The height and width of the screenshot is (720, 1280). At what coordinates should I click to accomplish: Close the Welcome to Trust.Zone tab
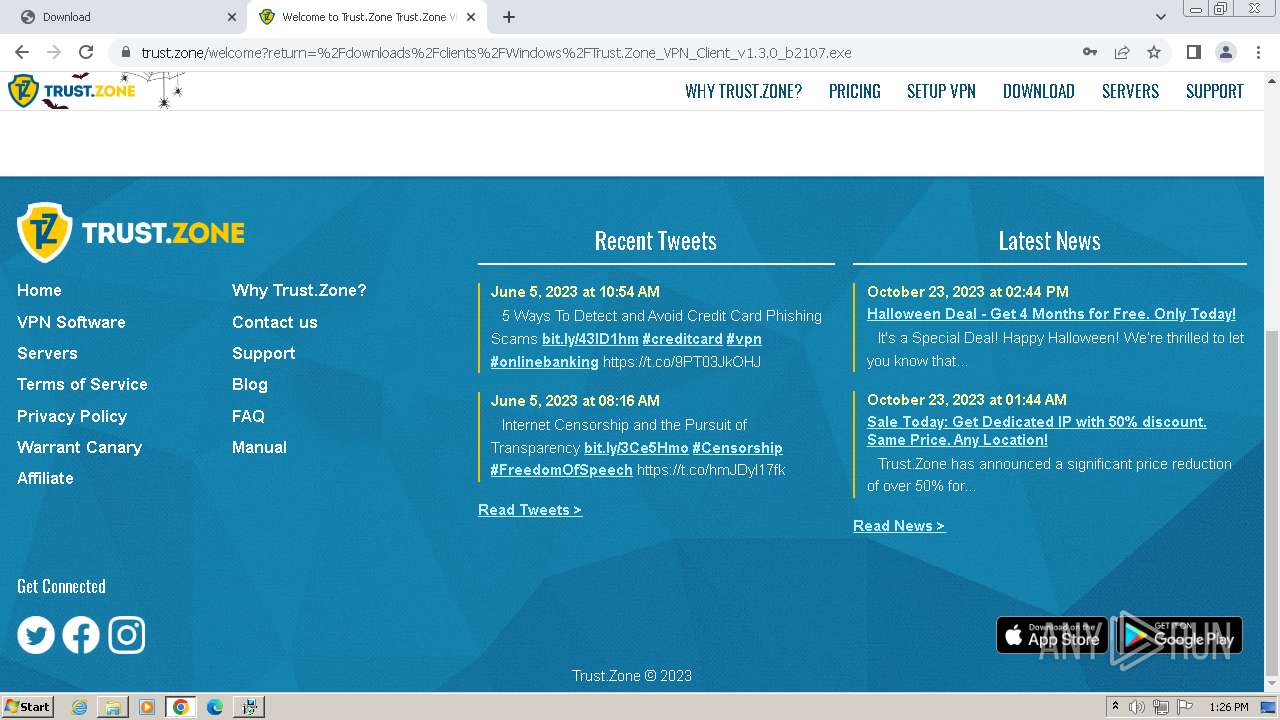471,17
